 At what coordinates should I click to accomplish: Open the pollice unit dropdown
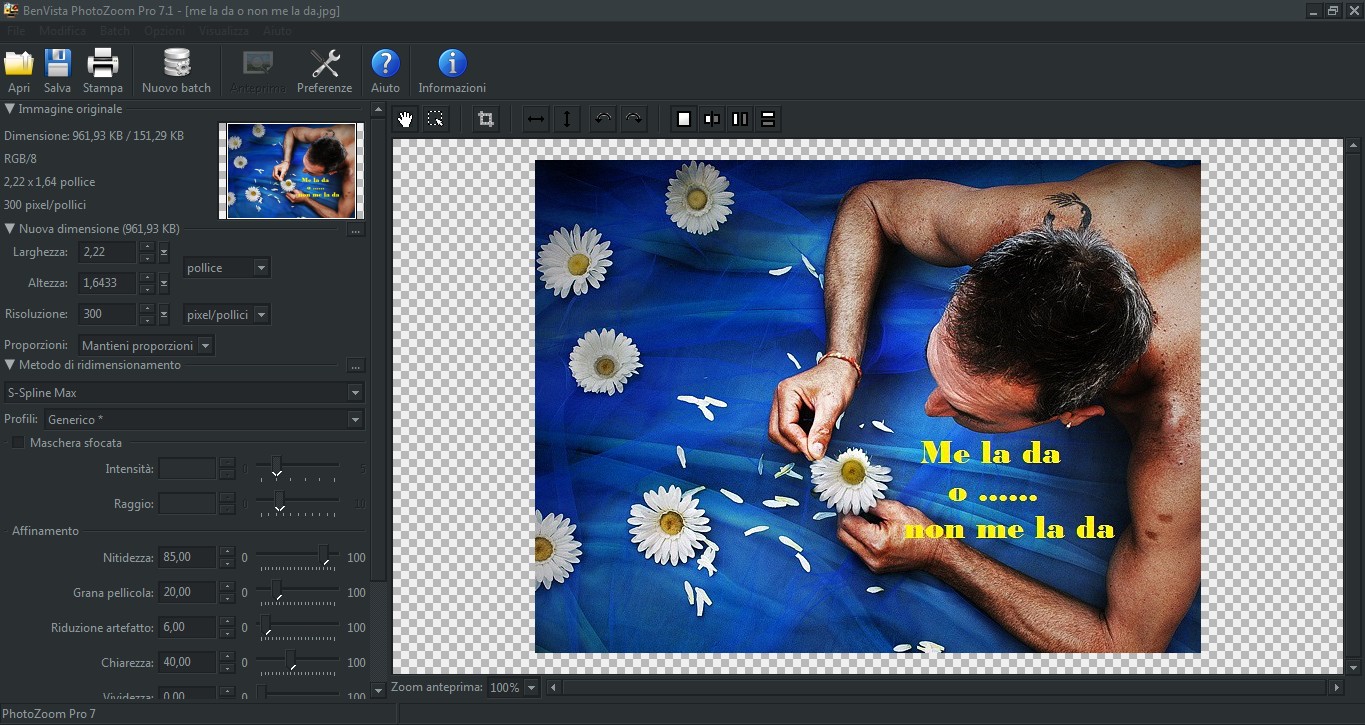(227, 268)
